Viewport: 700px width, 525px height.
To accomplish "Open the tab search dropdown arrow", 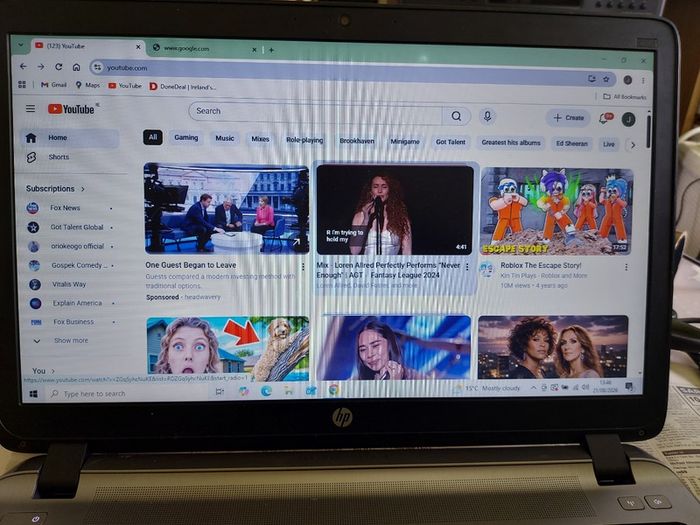I will (x=21, y=45).
